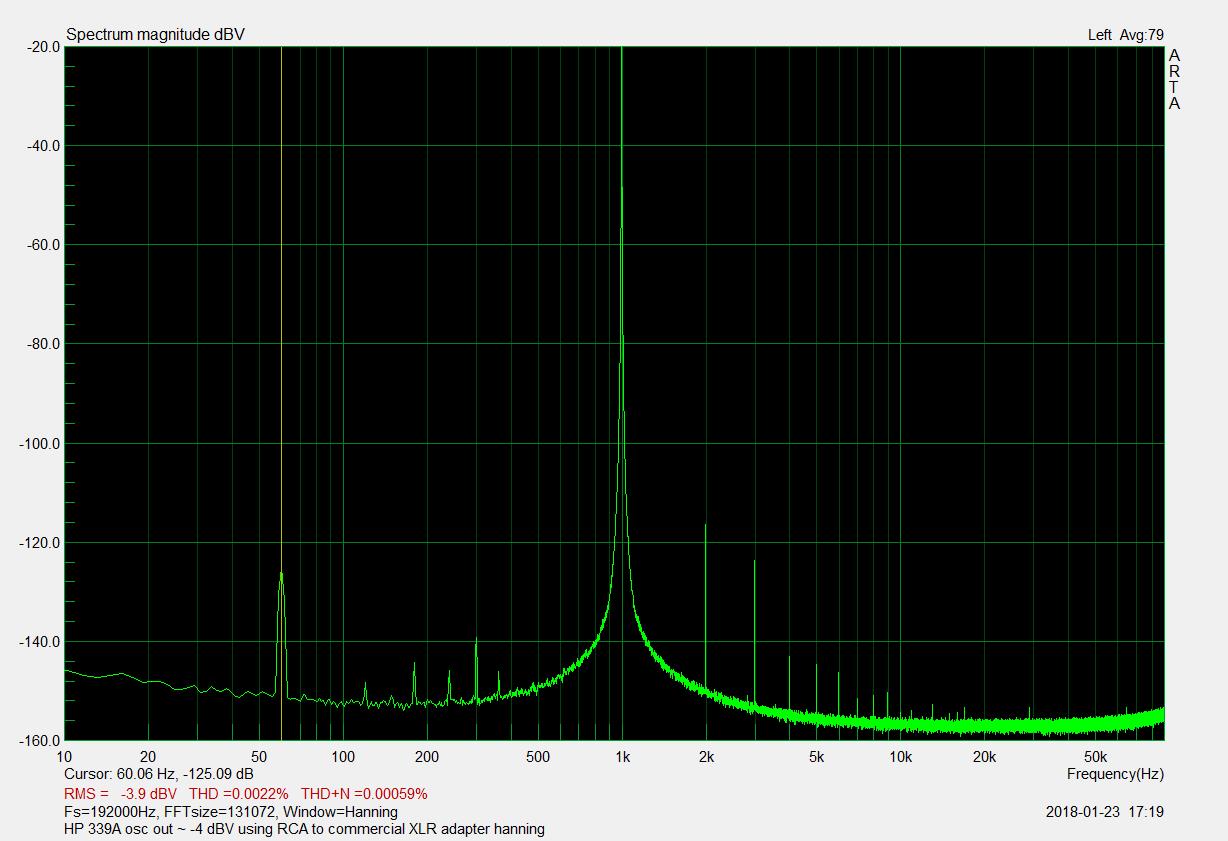
Task: Click the 200 frequency axis label
Action: coord(427,756)
